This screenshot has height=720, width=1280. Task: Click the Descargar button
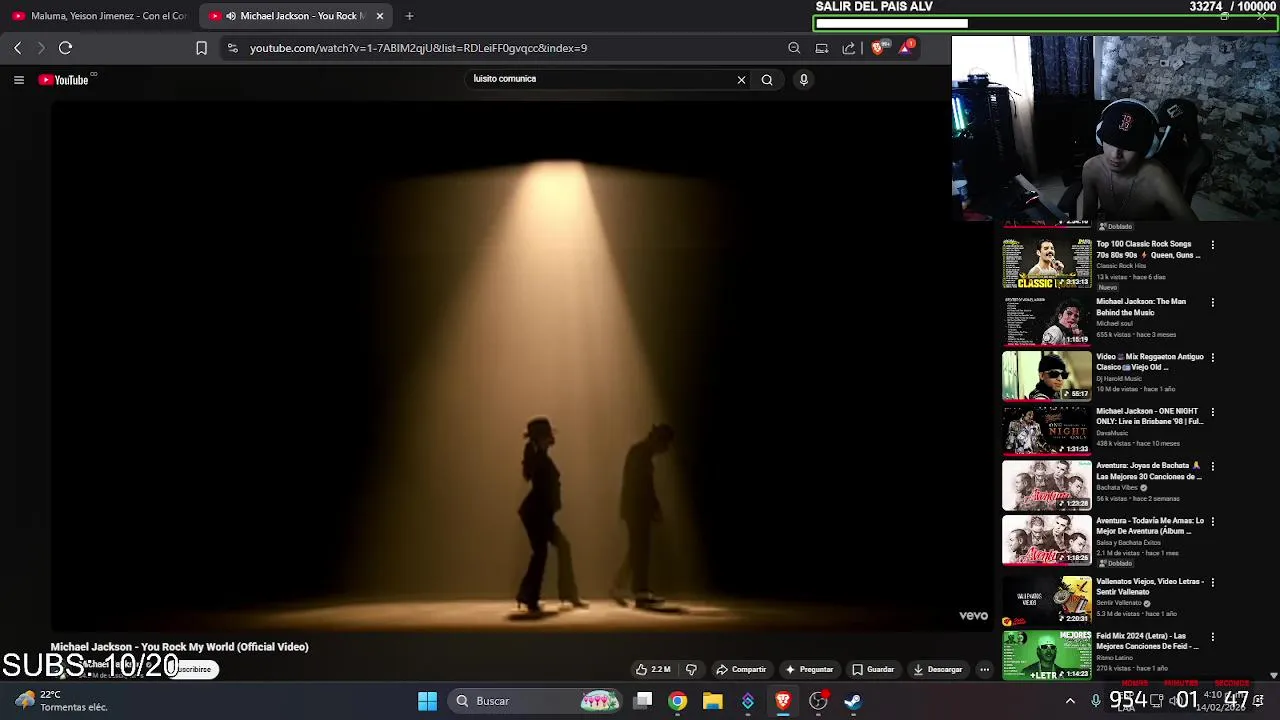[x=938, y=669]
